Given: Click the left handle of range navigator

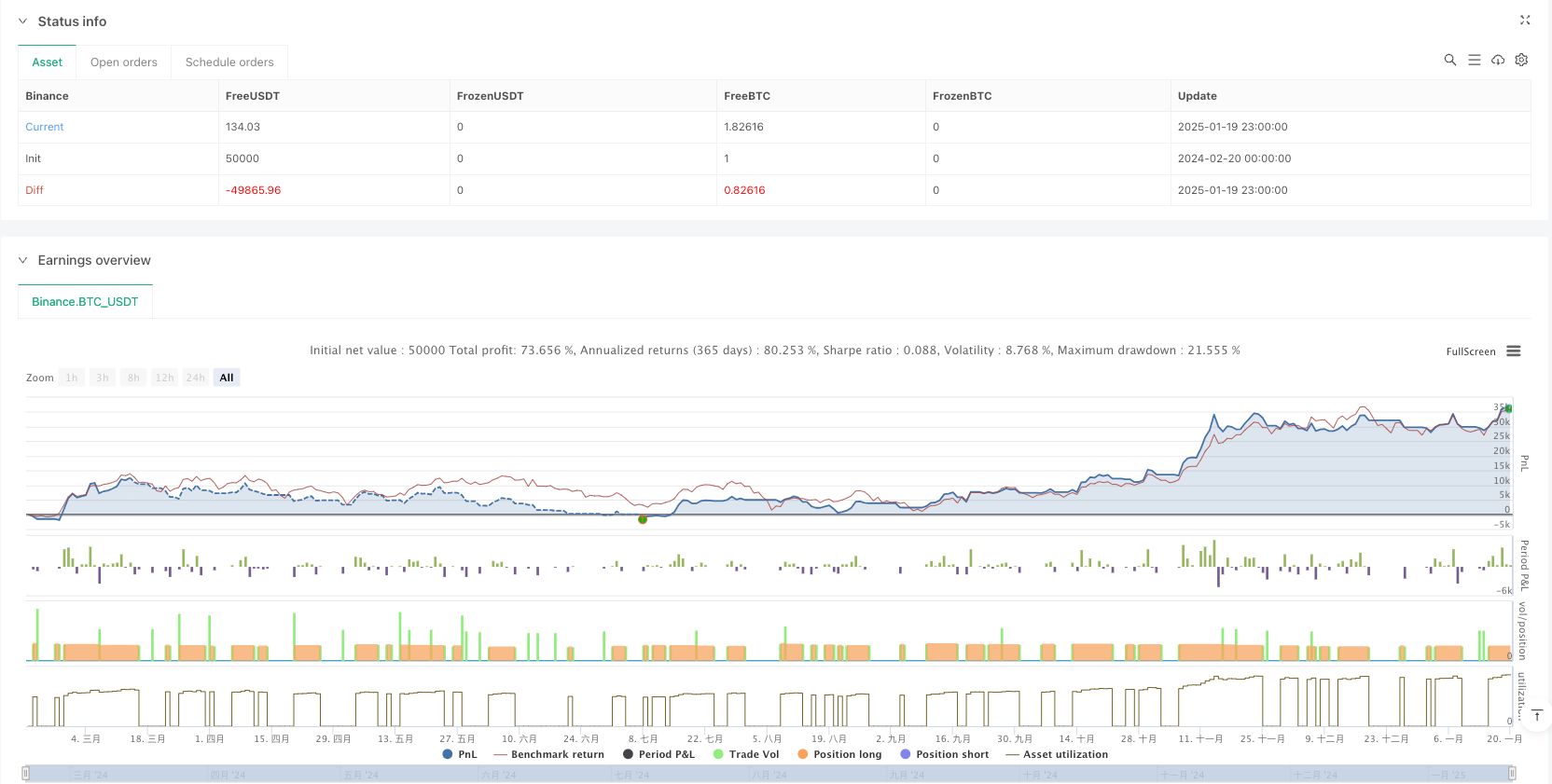Looking at the screenshot, I should 26,773.
